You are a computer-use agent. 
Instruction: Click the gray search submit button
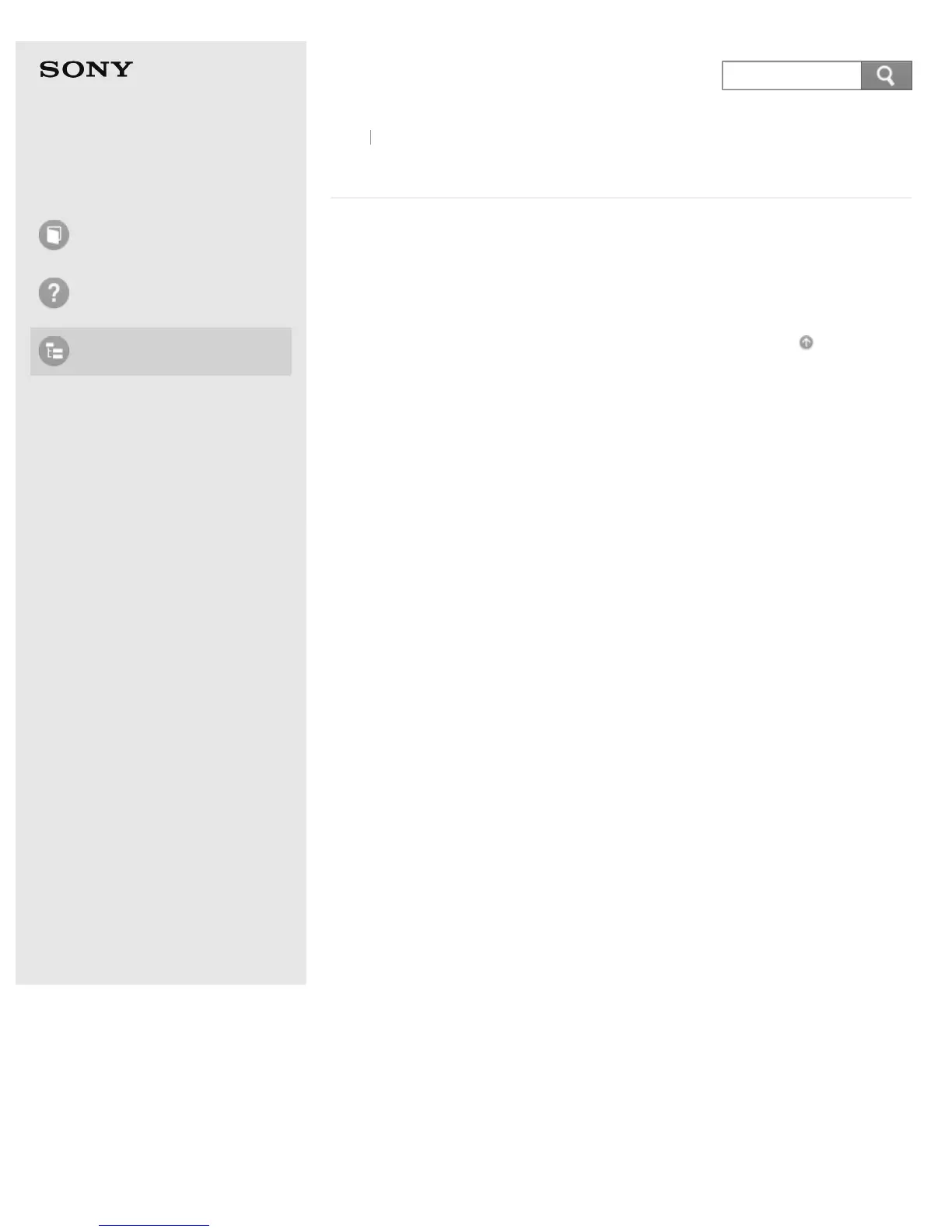pyautogui.click(x=886, y=75)
